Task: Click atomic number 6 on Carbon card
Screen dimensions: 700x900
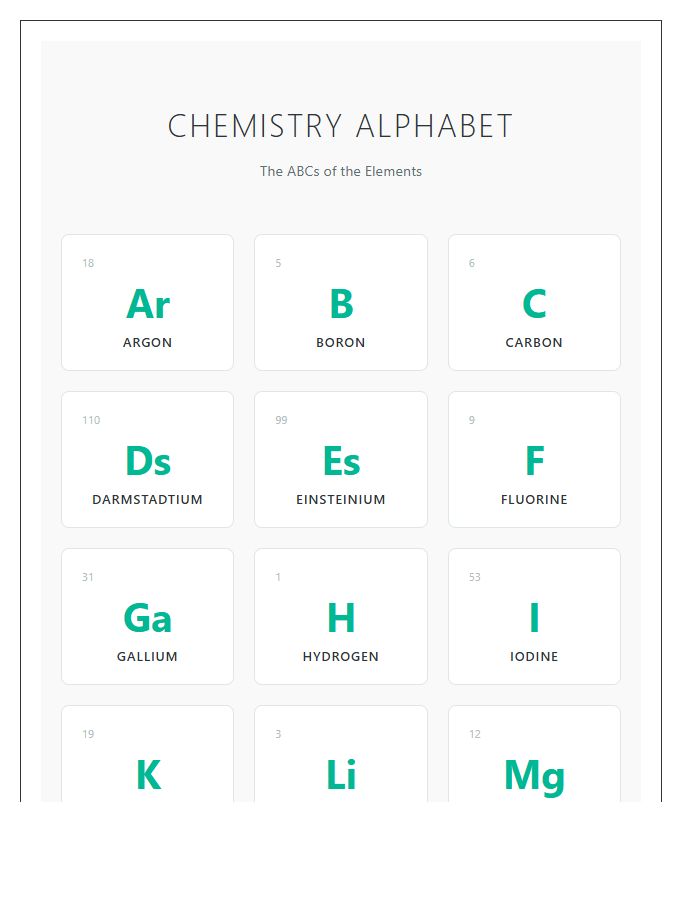Action: coord(472,263)
